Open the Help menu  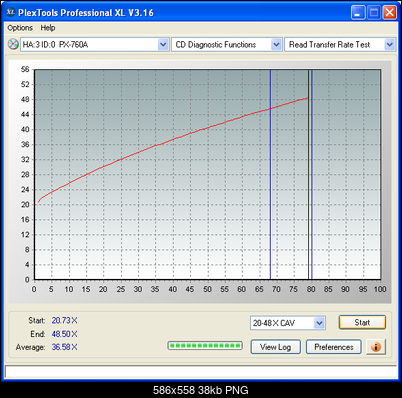click(x=48, y=28)
